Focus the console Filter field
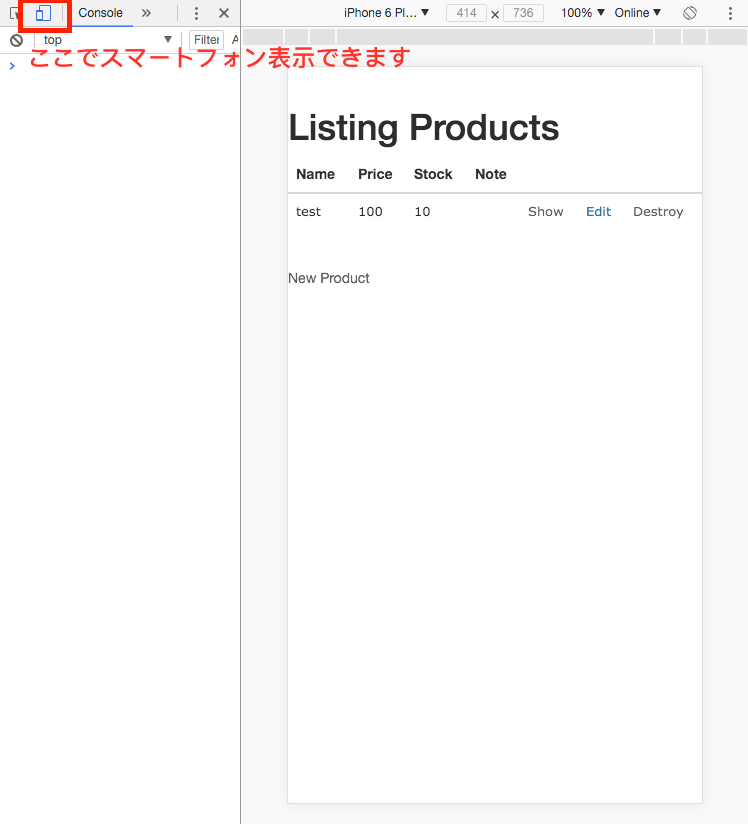The height and width of the screenshot is (824, 748). 207,40
